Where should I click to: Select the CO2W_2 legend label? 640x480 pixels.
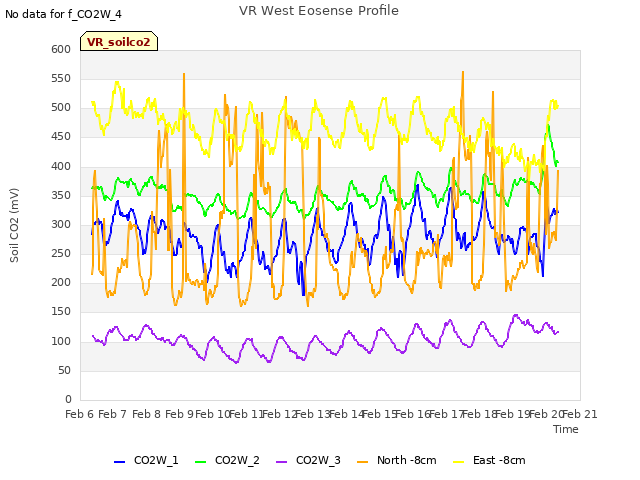point(237,460)
